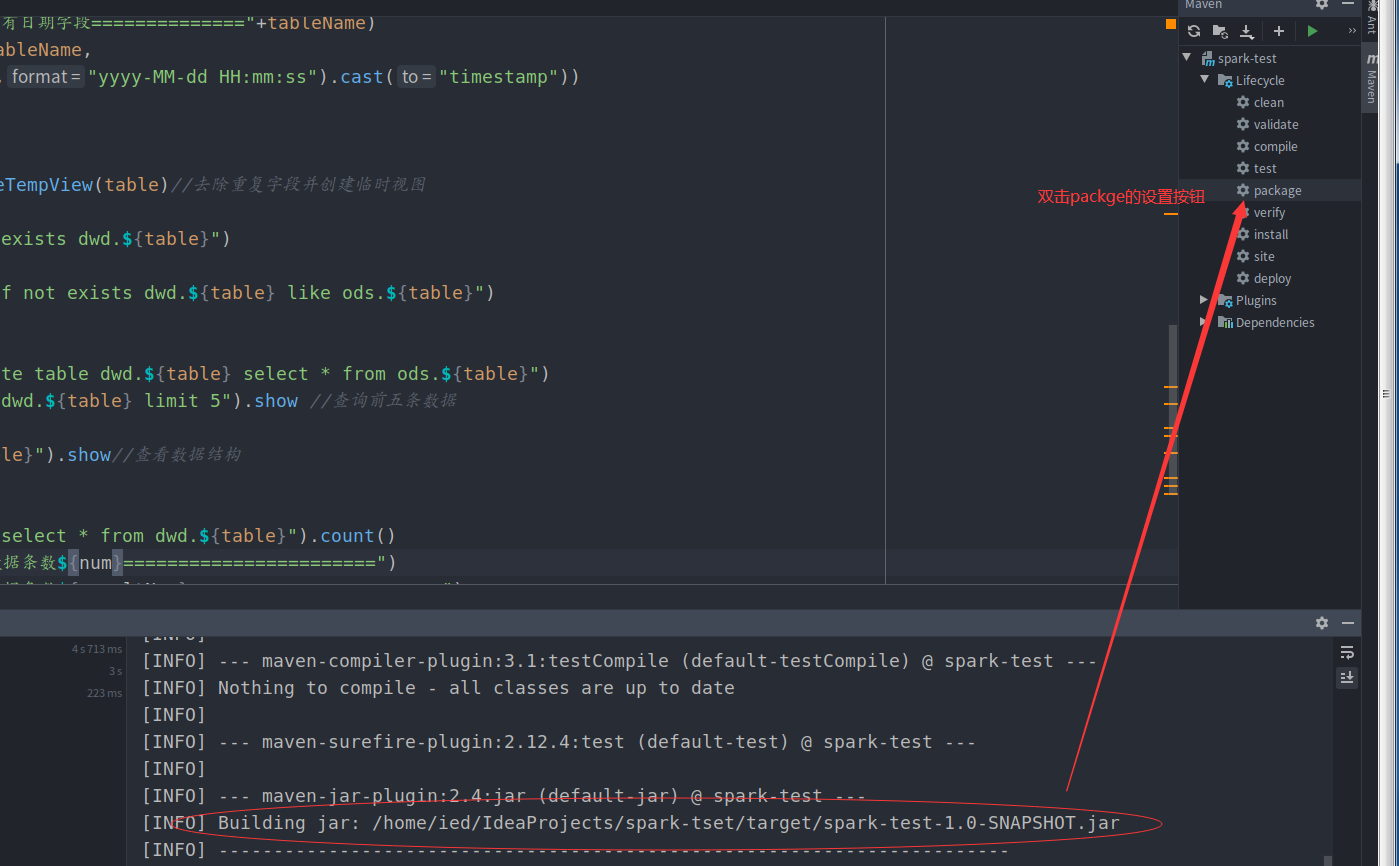Viewport: 1399px width, 866px height.
Task: Click download sources and documentation icon
Action: coord(1247,31)
